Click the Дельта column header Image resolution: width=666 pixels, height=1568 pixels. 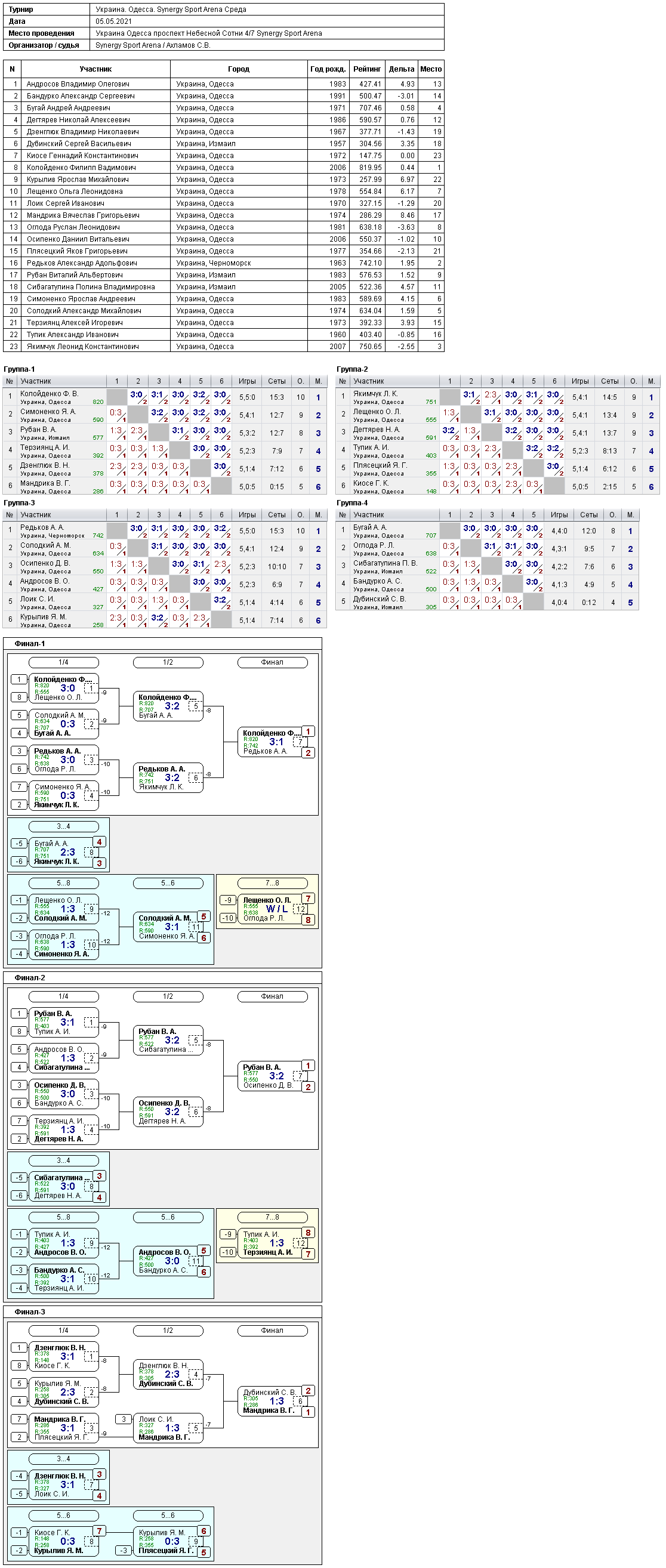[x=401, y=69]
